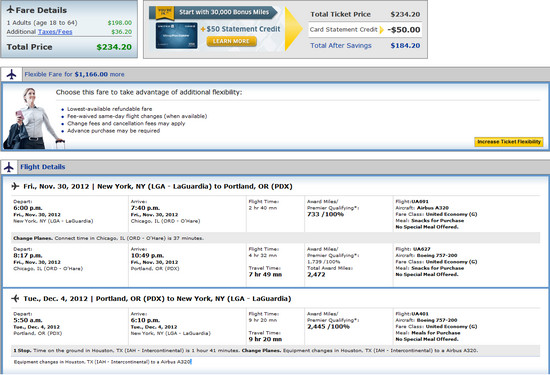This screenshot has width=550, height=375.
Task: Click the airplane icon beside Flexible Fare
Action: pos(11,74)
